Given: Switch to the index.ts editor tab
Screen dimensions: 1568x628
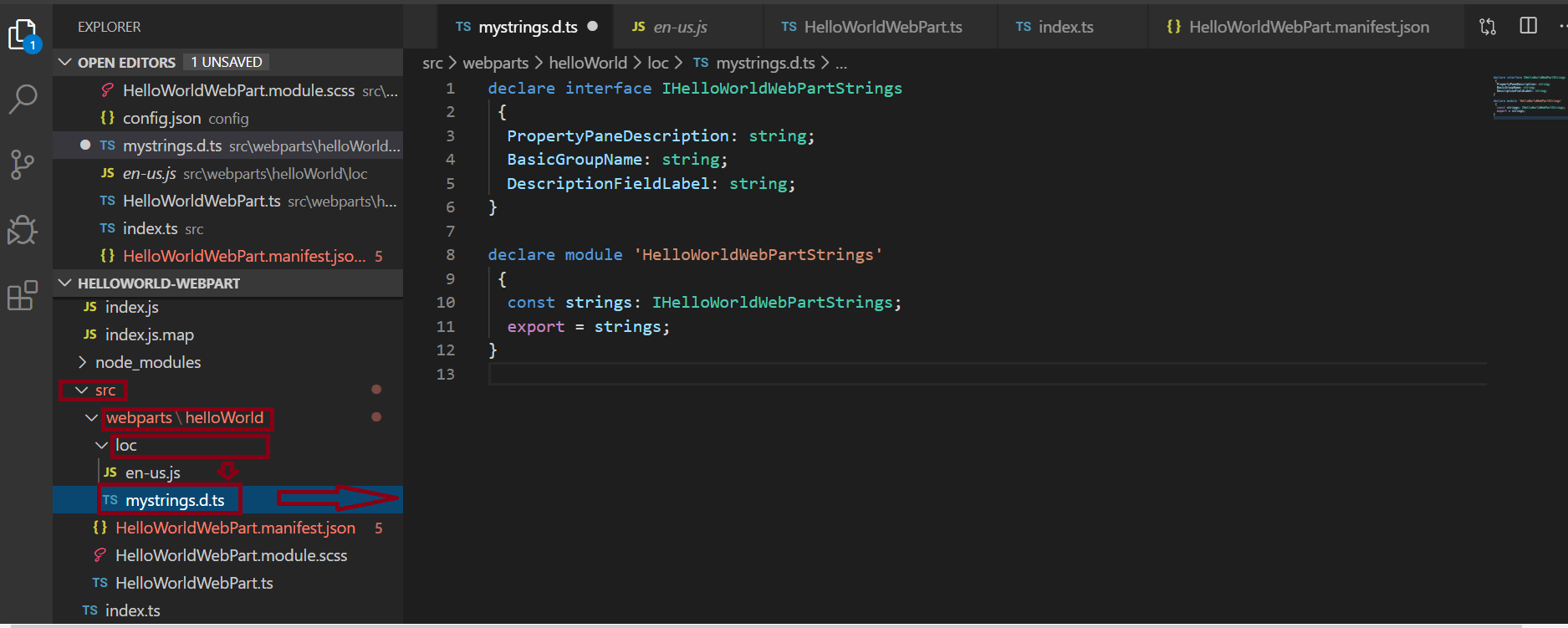Looking at the screenshot, I should coord(1072,27).
